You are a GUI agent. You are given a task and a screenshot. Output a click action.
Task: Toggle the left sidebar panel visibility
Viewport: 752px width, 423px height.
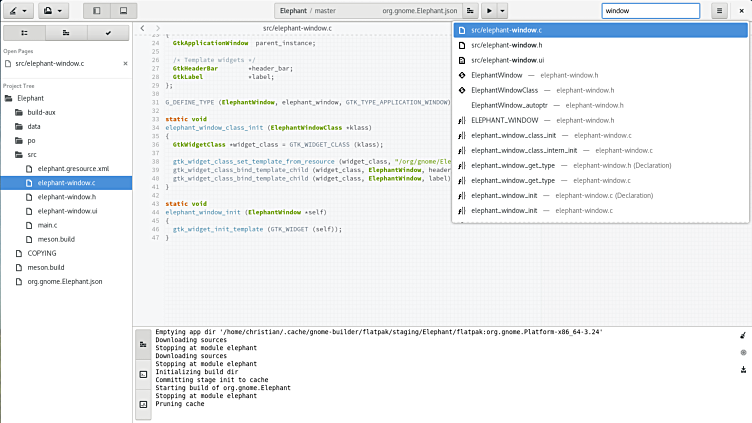click(97, 10)
